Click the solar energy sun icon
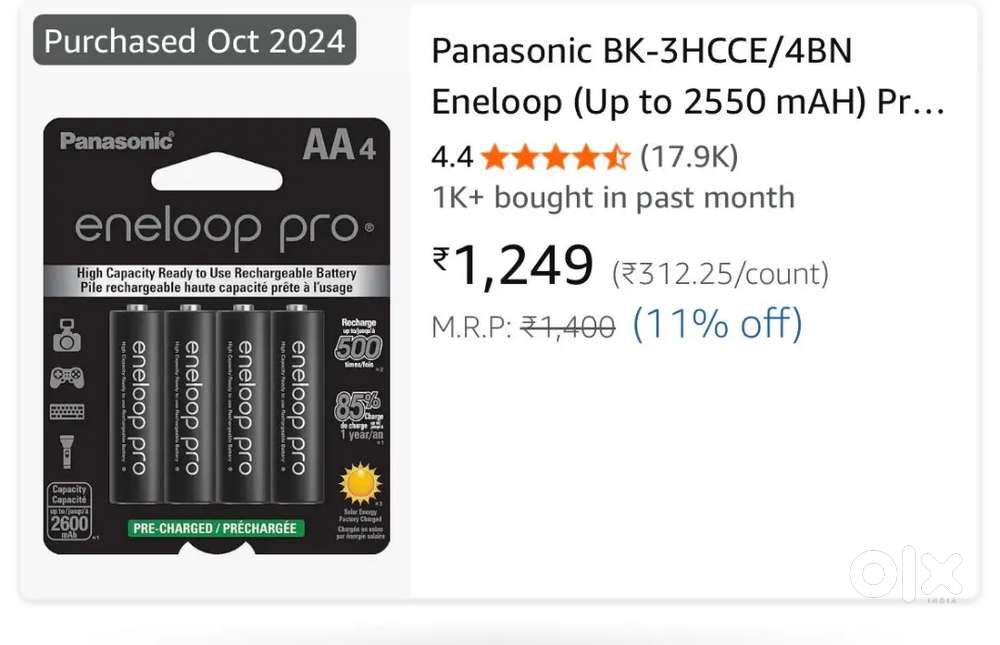The height and width of the screenshot is (645, 1000). click(x=359, y=485)
